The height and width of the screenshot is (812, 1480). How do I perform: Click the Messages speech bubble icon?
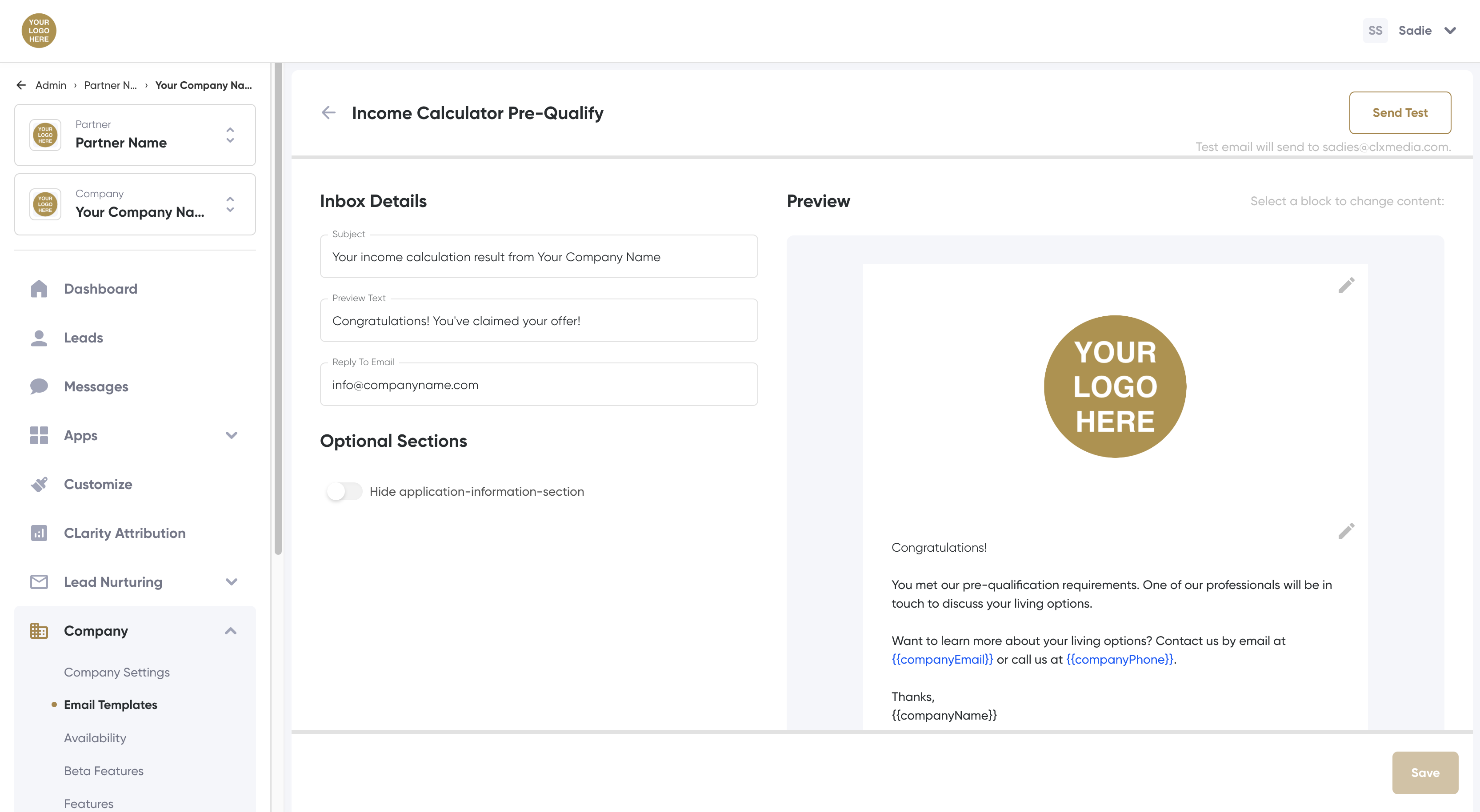pos(39,386)
